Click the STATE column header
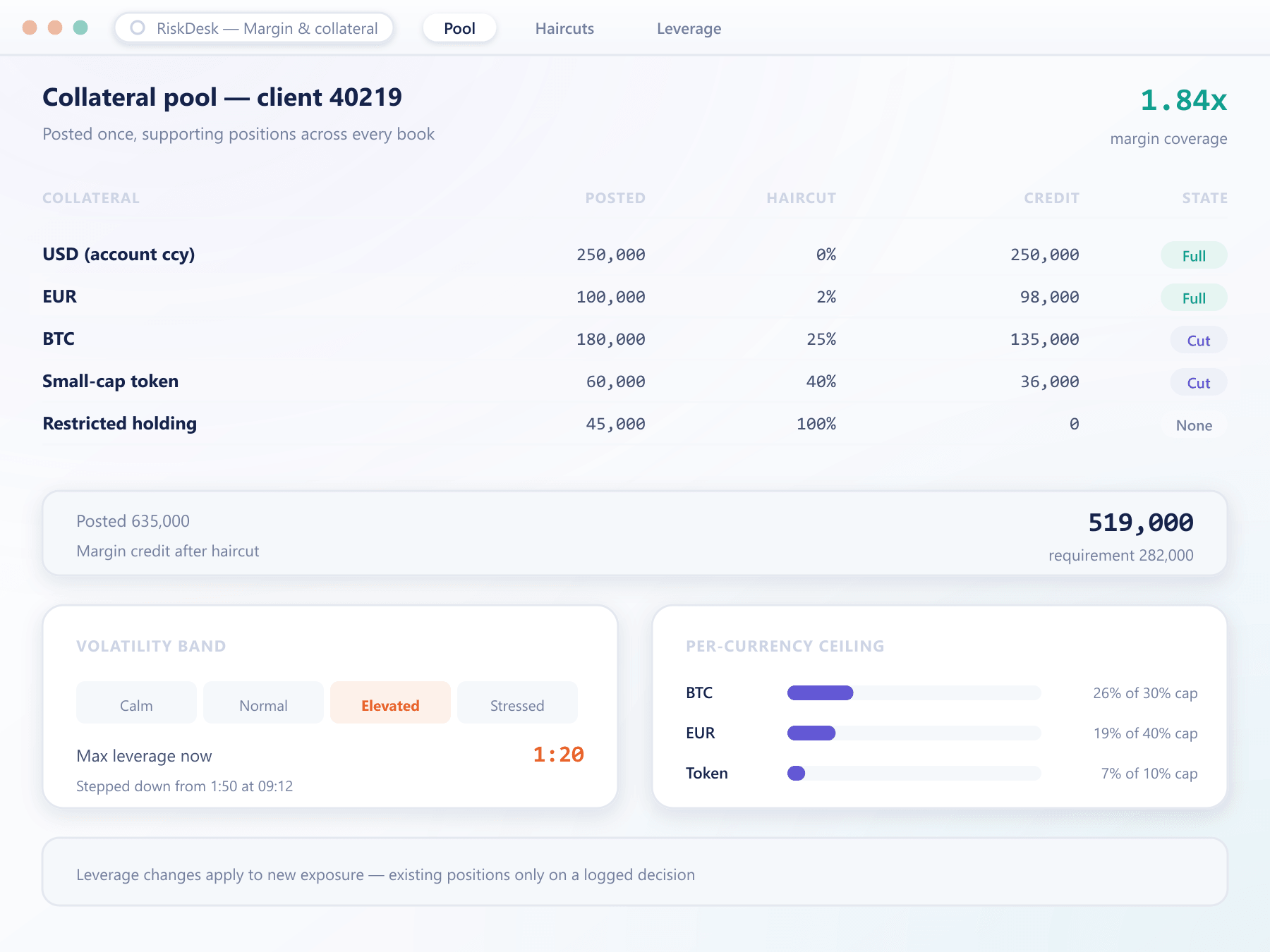Viewport: 1270px width, 952px height. pyautogui.click(x=1204, y=198)
